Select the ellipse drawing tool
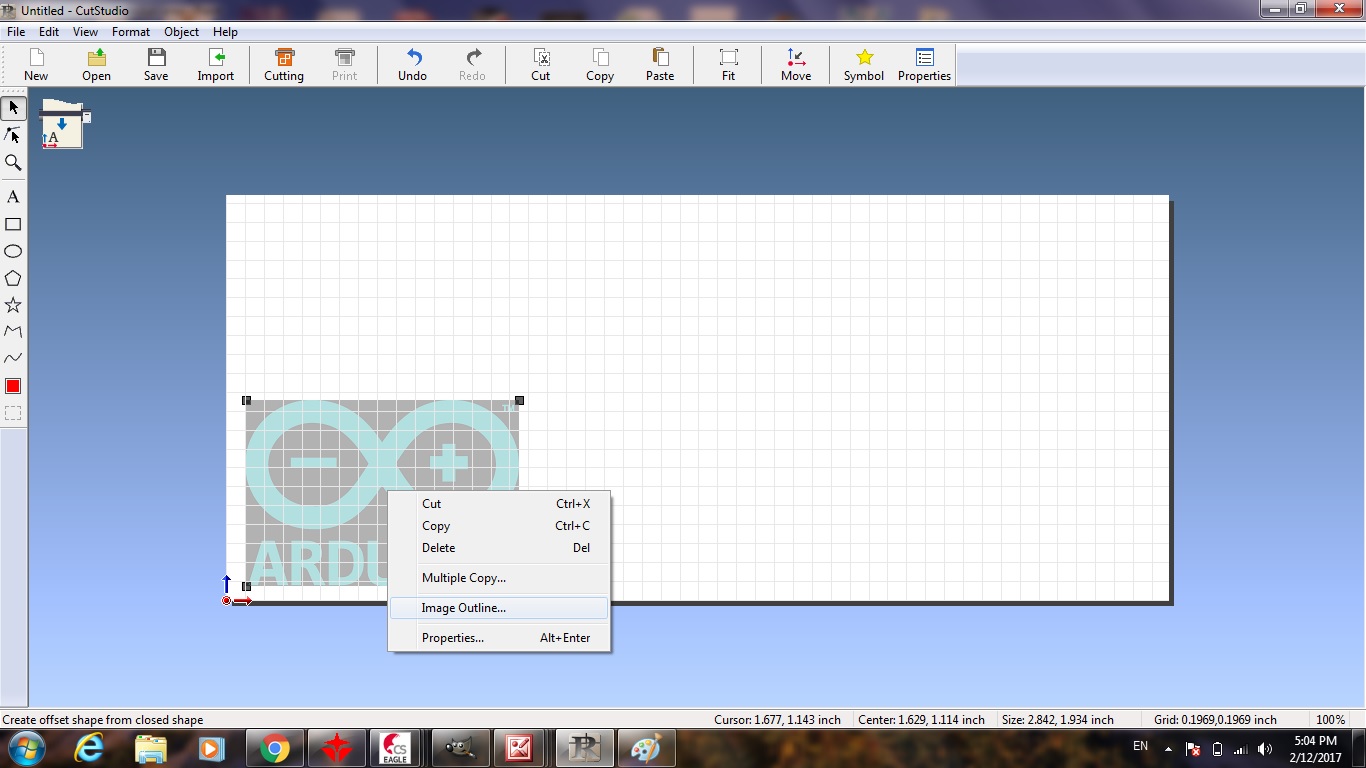The image size is (1366, 768). point(13,251)
